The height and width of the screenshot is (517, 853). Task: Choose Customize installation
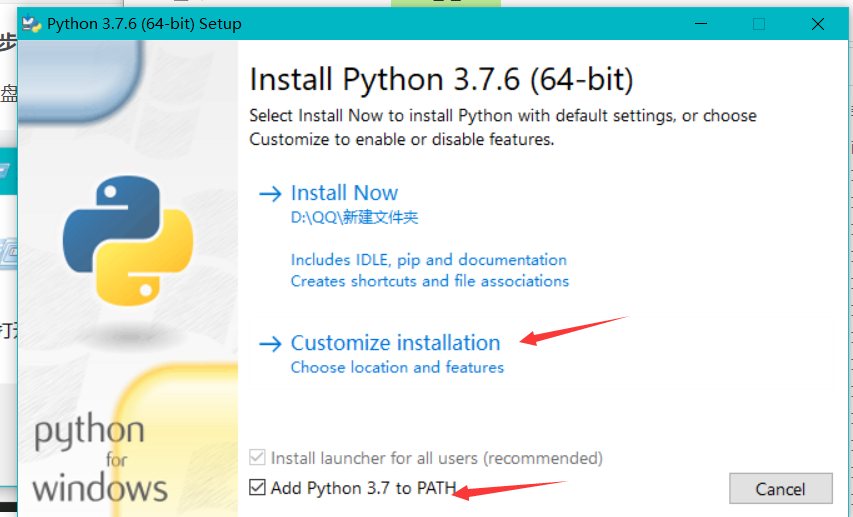click(x=395, y=343)
